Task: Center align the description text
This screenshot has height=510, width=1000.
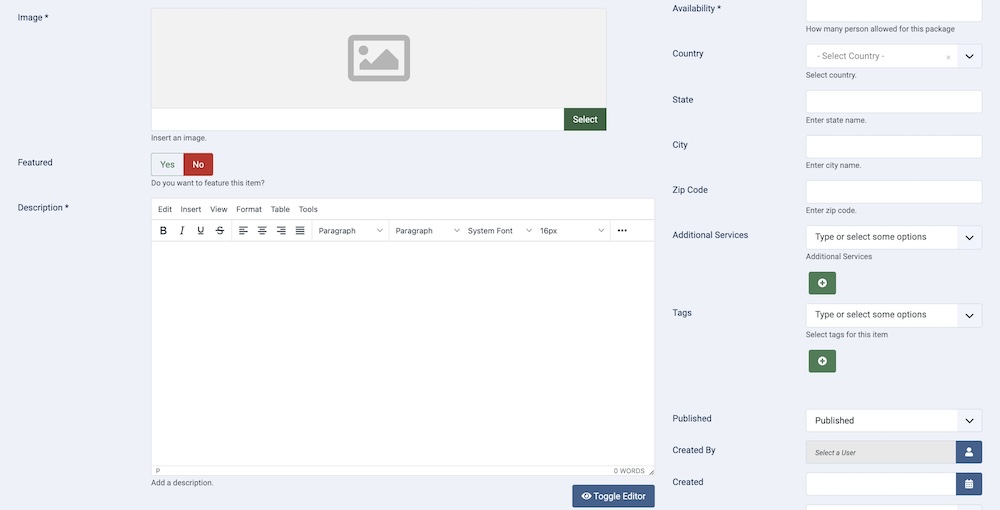Action: [x=262, y=231]
